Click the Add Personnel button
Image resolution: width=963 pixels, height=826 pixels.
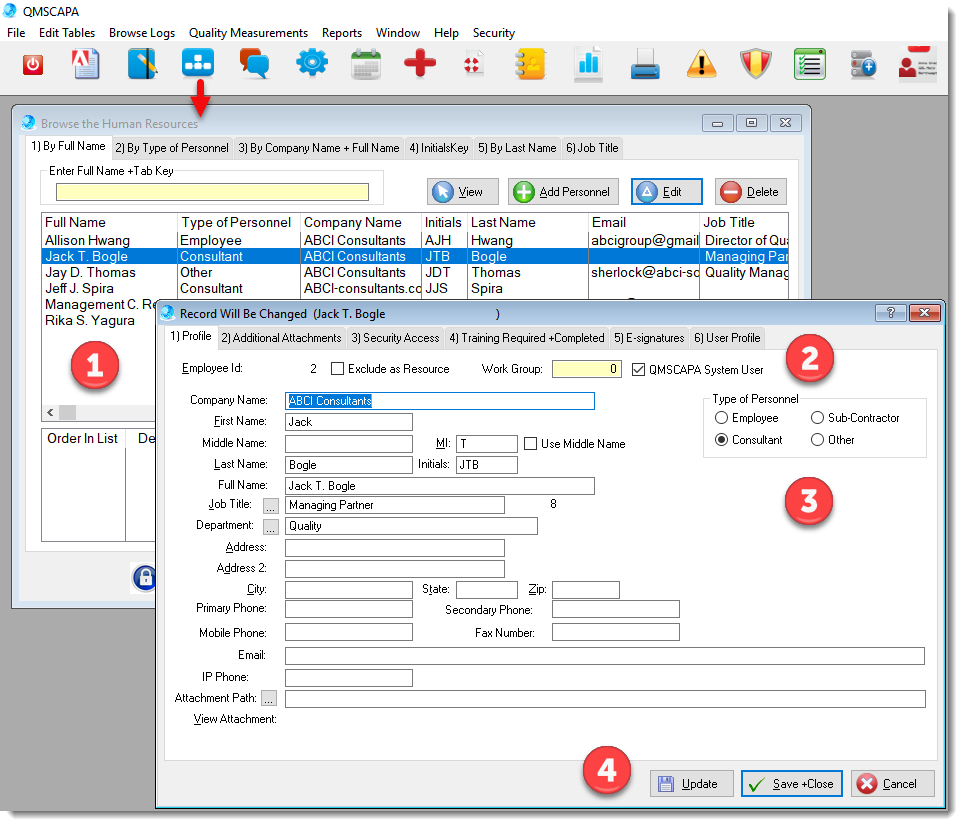tap(564, 192)
